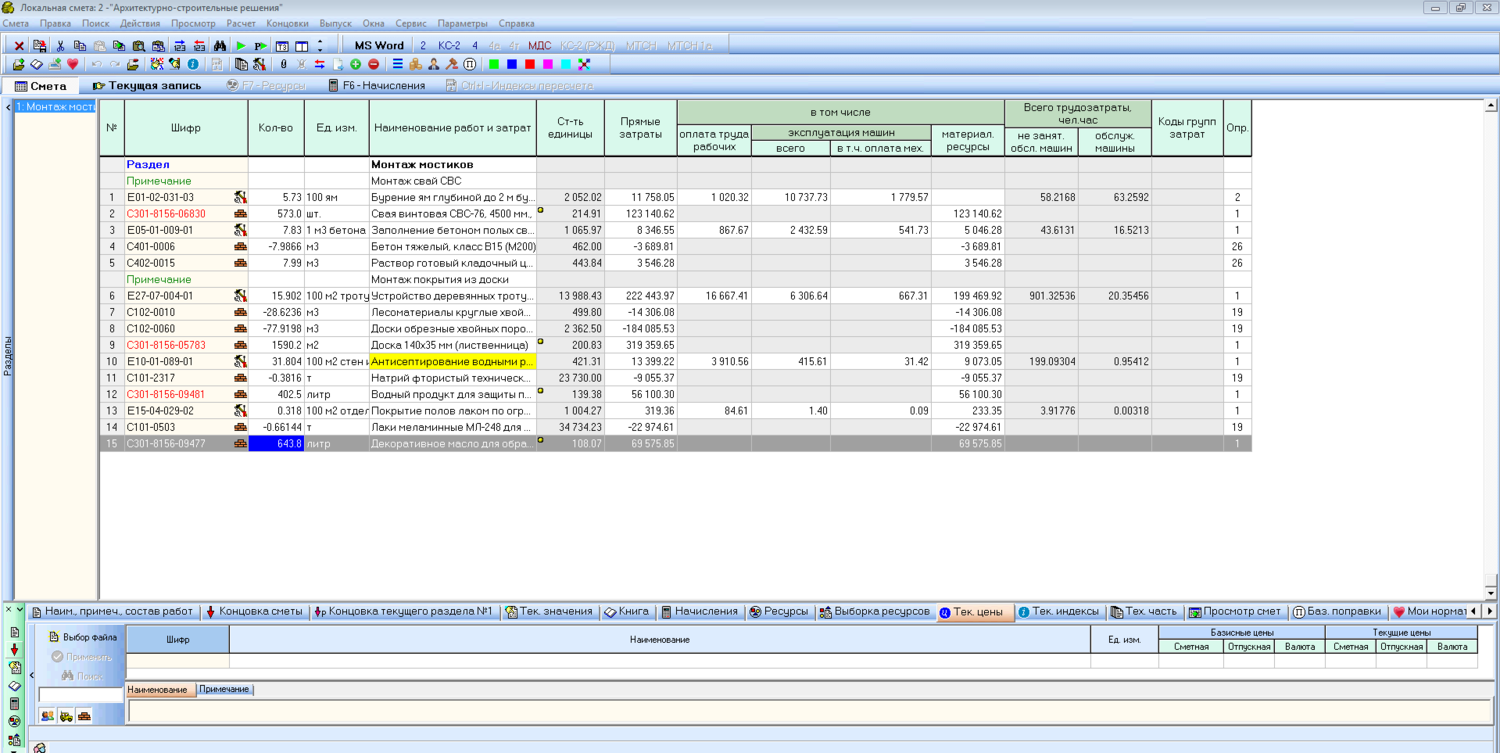Switch to the Текущая запись tab

(x=146, y=86)
